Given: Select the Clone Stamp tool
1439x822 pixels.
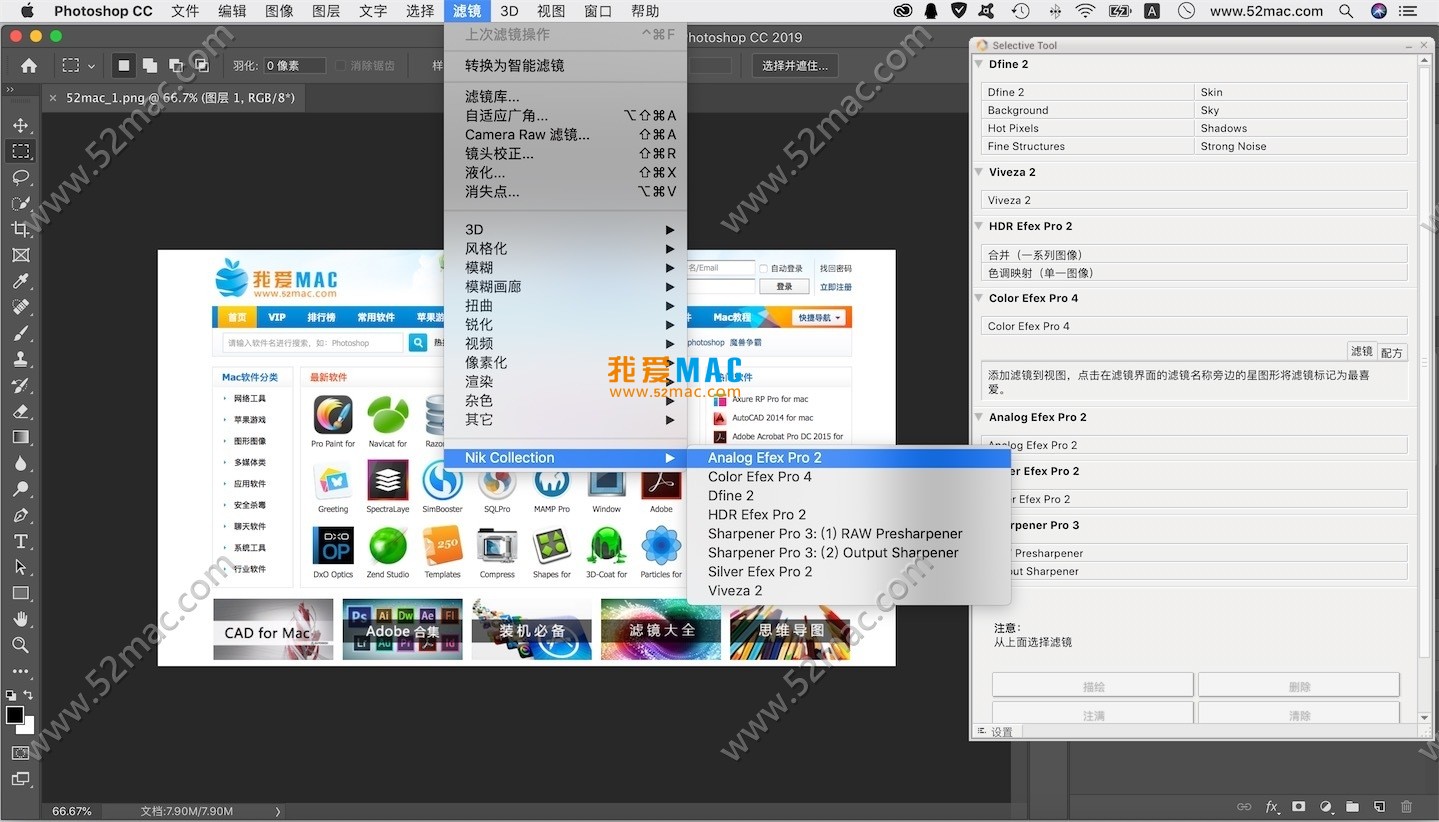Looking at the screenshot, I should 20,359.
